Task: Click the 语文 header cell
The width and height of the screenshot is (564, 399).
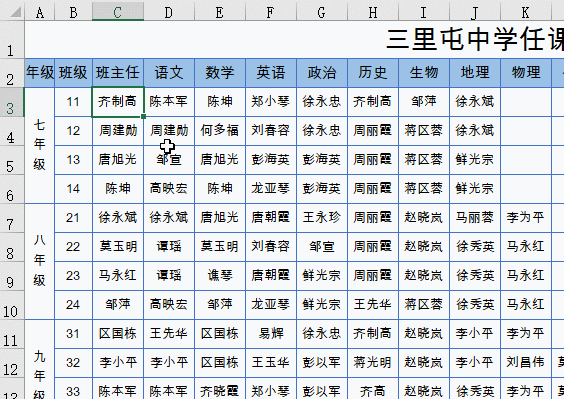Action: pos(169,73)
